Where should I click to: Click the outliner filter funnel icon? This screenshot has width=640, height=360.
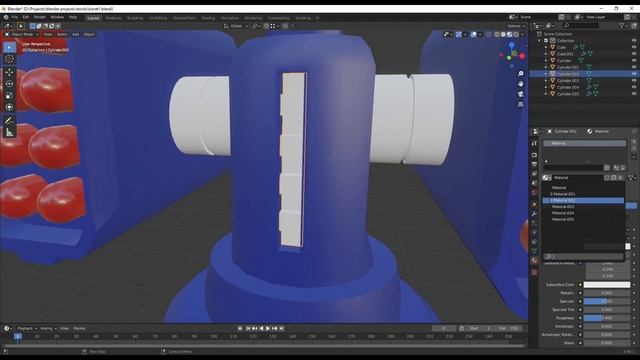click(x=622, y=25)
